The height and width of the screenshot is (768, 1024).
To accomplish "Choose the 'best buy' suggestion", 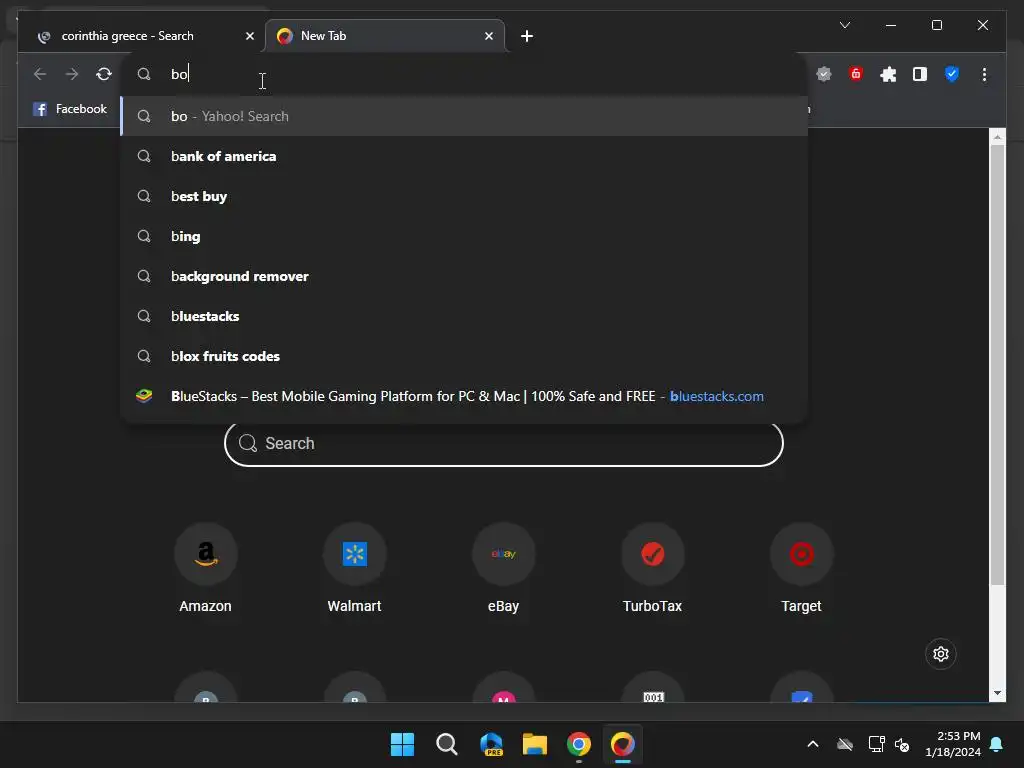I will pyautogui.click(x=464, y=196).
